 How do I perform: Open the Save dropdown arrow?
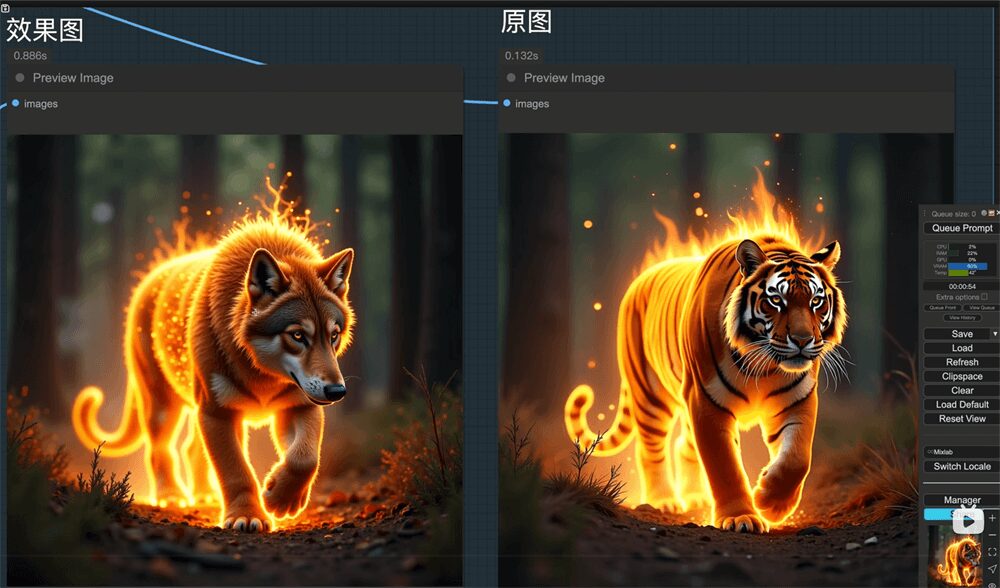pyautogui.click(x=995, y=334)
